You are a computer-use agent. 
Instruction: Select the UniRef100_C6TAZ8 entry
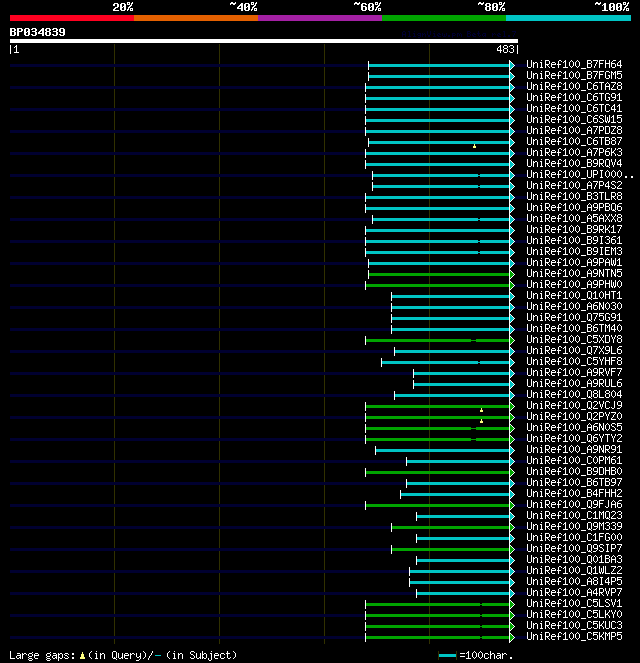(574, 87)
